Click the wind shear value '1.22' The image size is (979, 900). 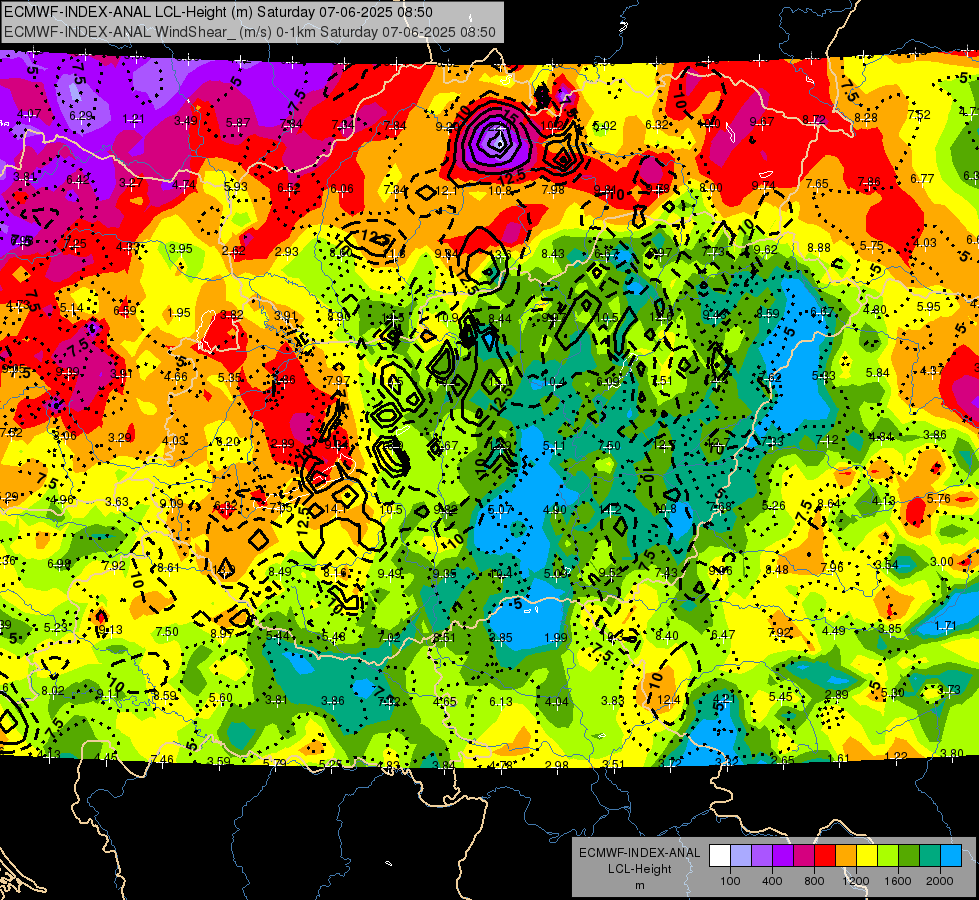(896, 756)
